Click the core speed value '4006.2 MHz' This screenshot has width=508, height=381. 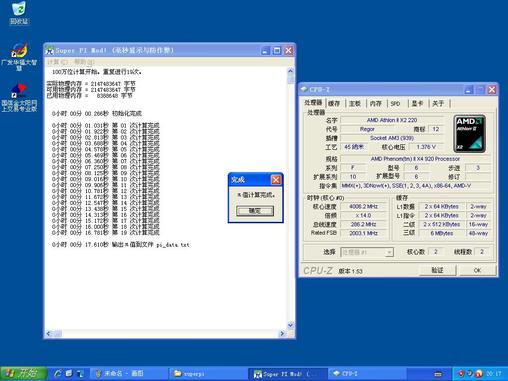pos(364,207)
